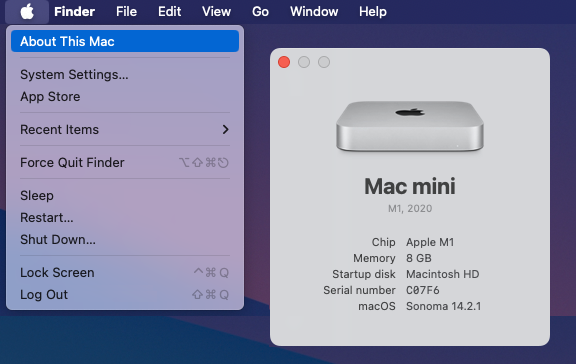This screenshot has width=576, height=364.
Task: Click the Chip label
Action: 384,242
